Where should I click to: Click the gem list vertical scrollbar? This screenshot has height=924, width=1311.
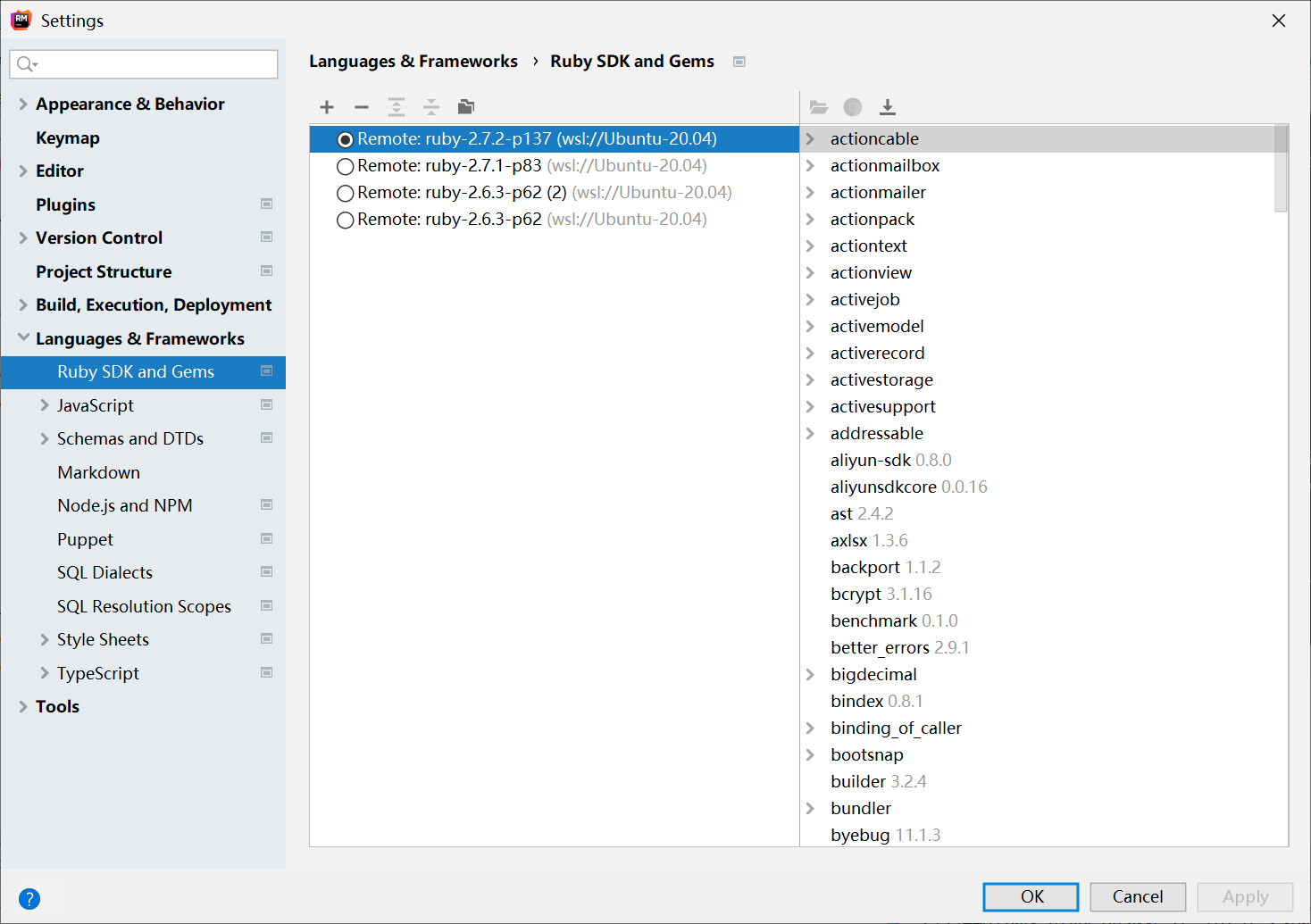[1281, 168]
